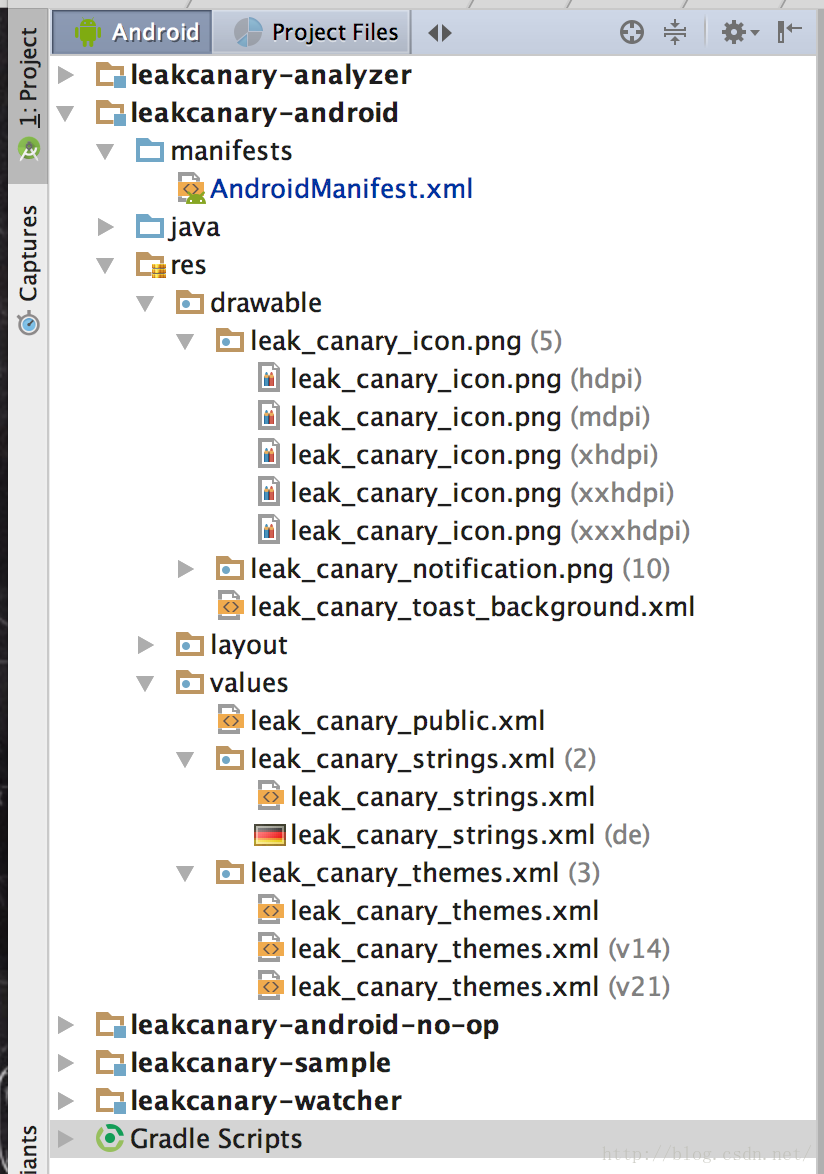Image resolution: width=824 pixels, height=1174 pixels.
Task: Select the Android view tab
Action: [138, 33]
